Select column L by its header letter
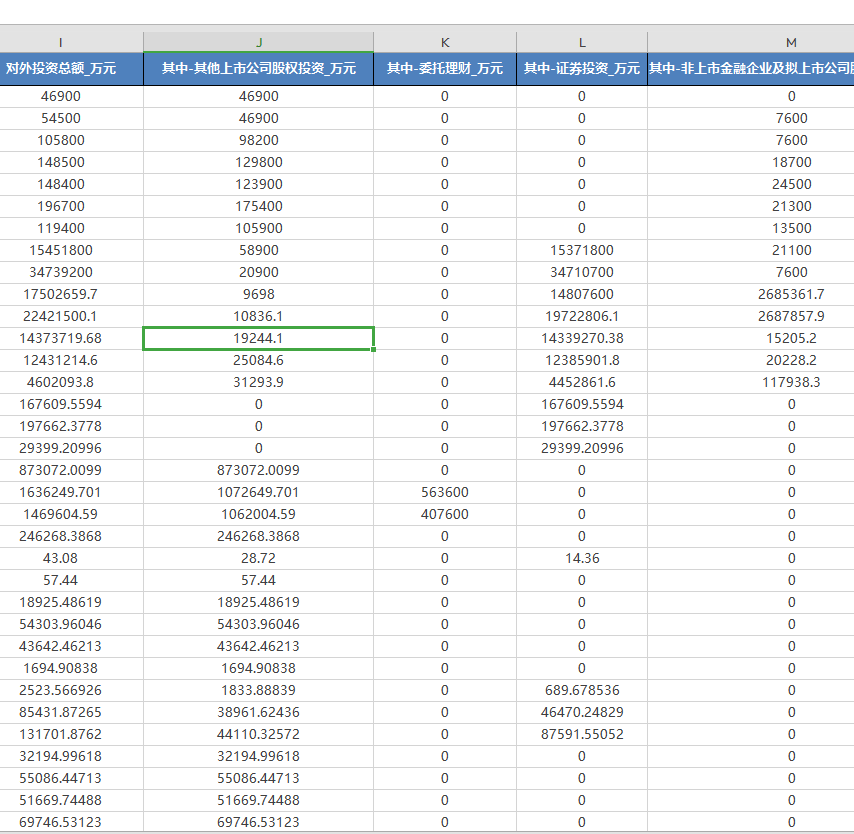 [x=582, y=42]
